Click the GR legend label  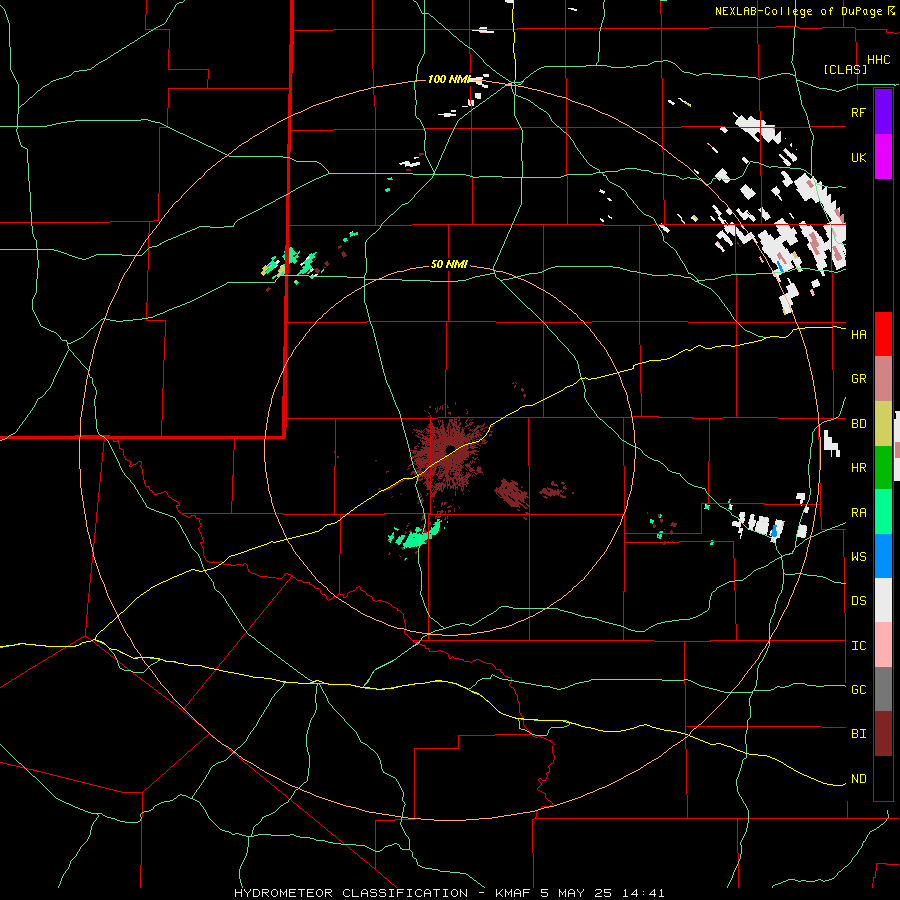point(858,379)
